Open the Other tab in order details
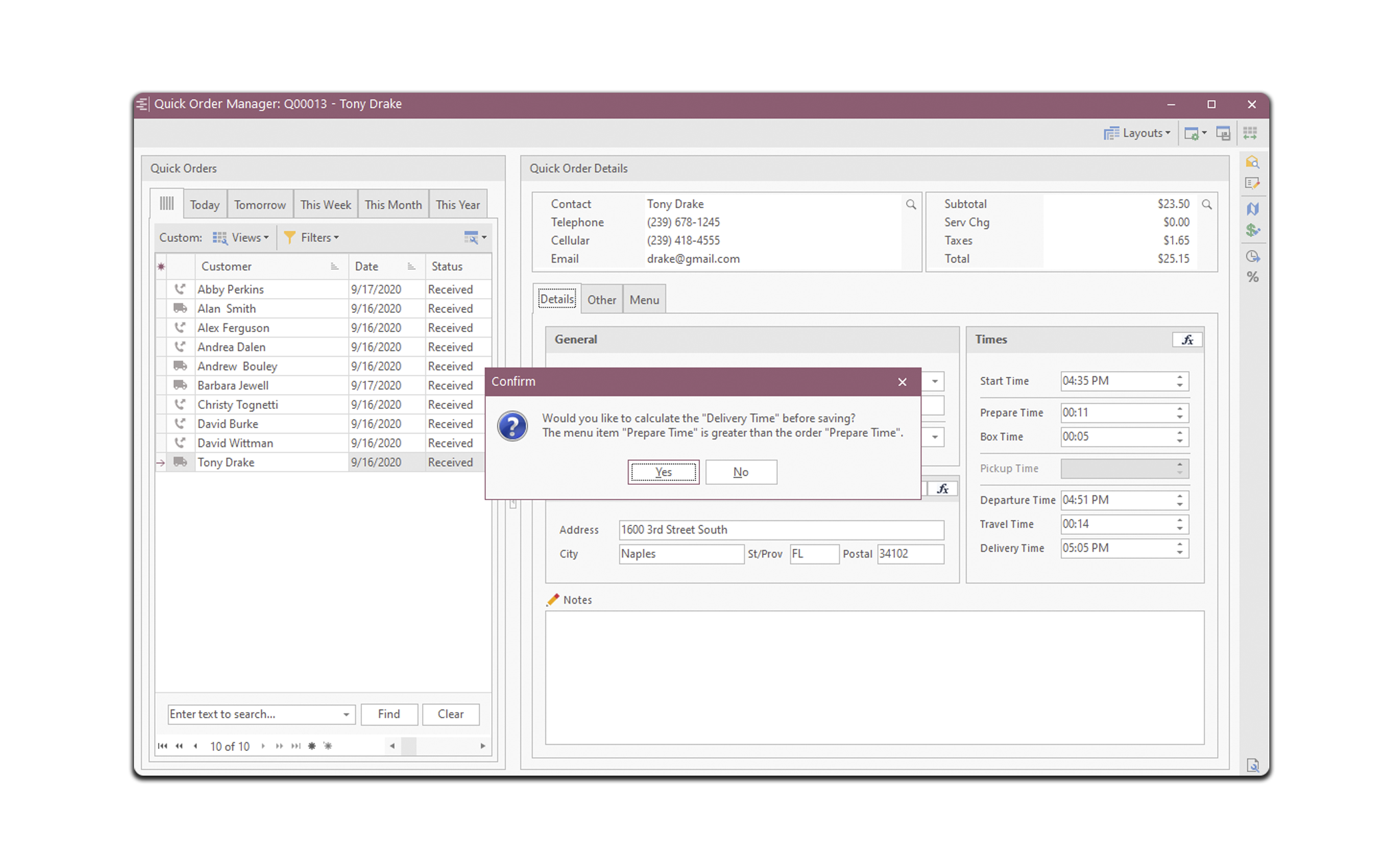The width and height of the screenshot is (1400, 867). [601, 299]
